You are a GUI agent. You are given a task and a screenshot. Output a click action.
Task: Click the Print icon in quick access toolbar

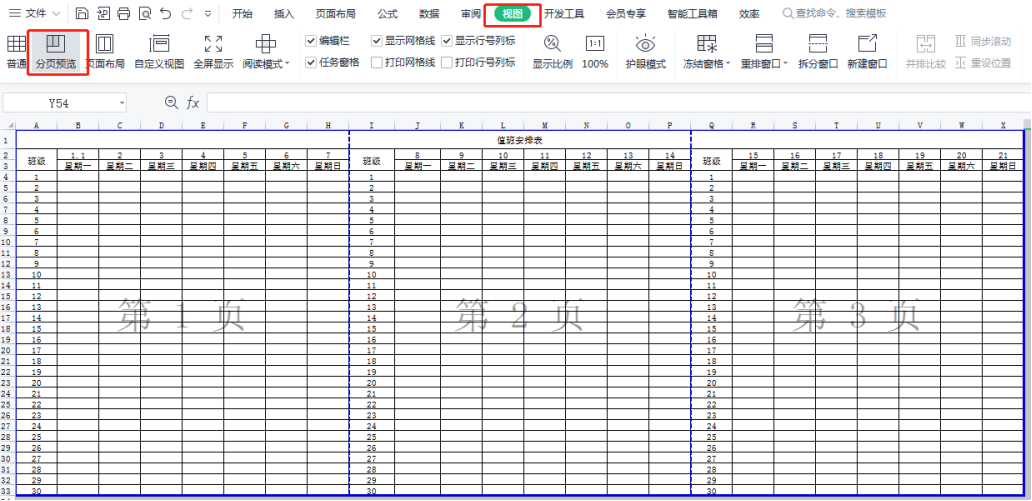124,13
